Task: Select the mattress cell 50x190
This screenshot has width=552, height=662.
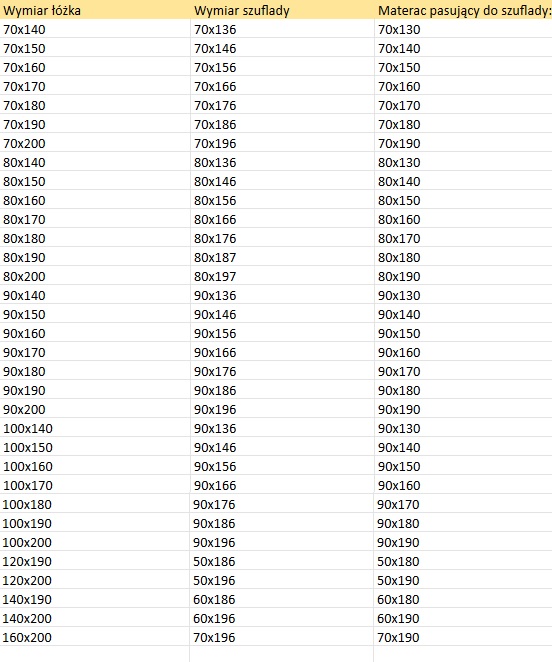Action: click(463, 580)
